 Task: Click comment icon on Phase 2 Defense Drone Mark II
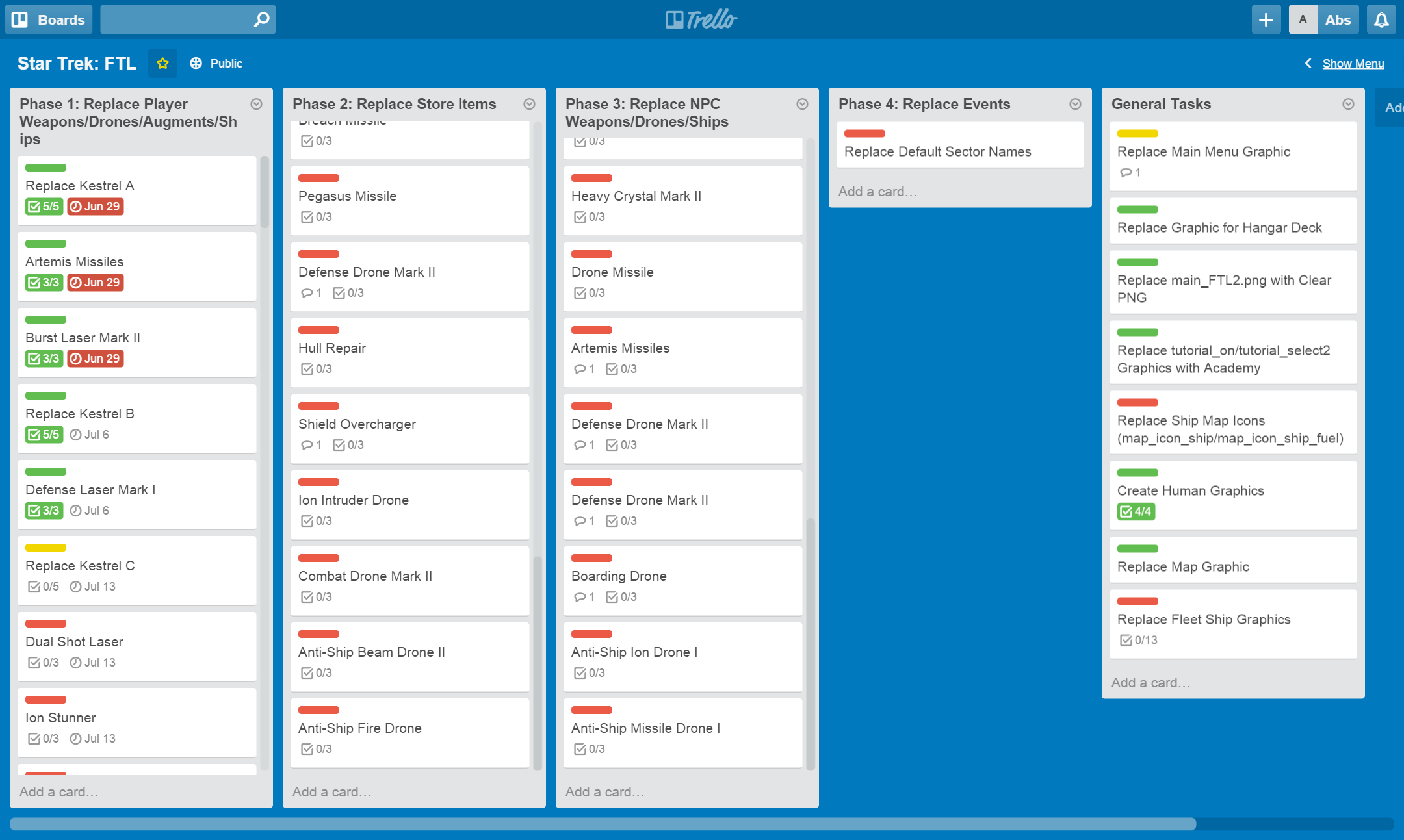[307, 293]
